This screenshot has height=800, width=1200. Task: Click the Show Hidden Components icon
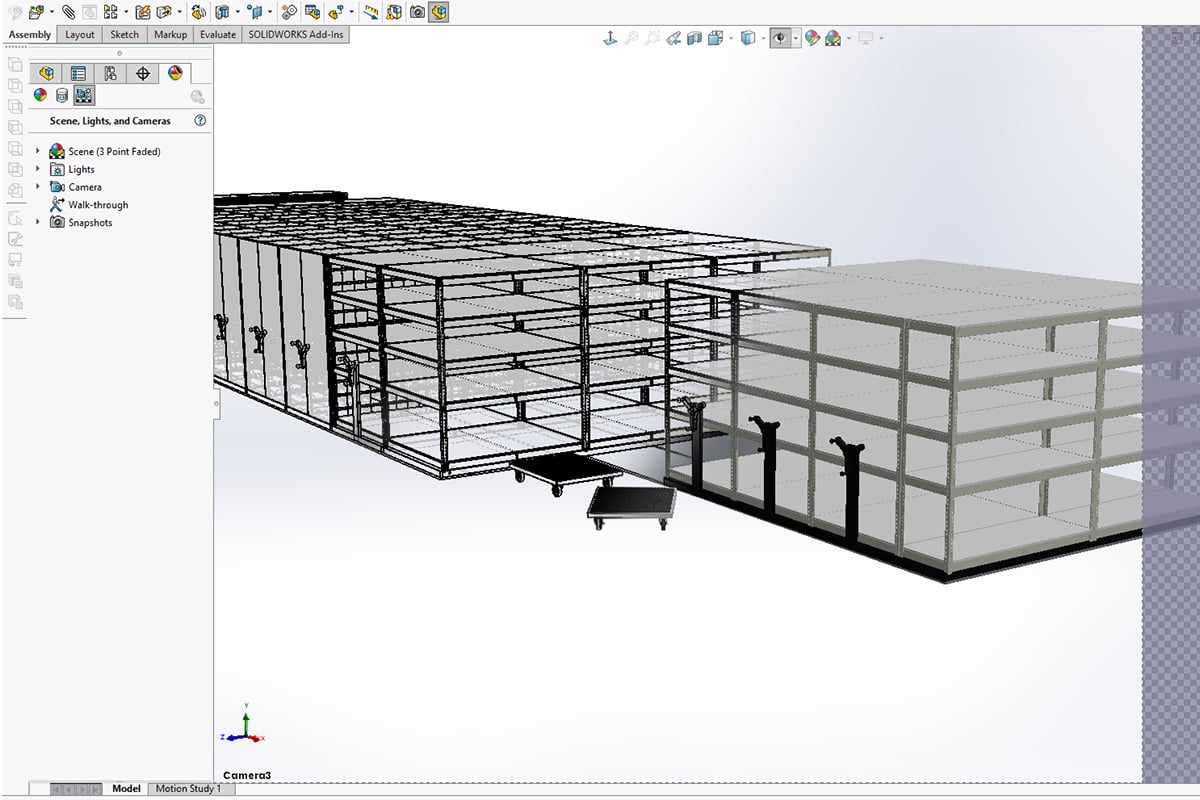tap(199, 13)
